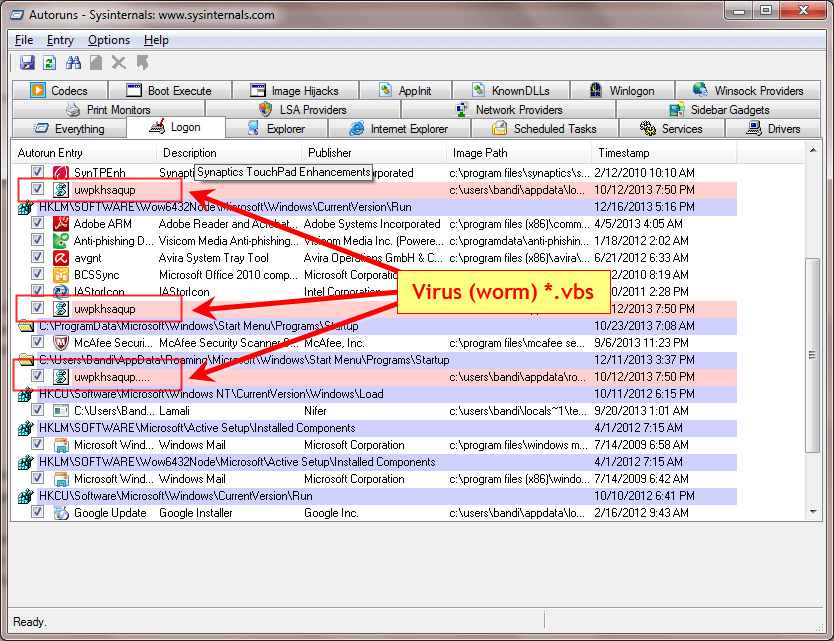Click the Anti-phishing entry icon

(61, 240)
